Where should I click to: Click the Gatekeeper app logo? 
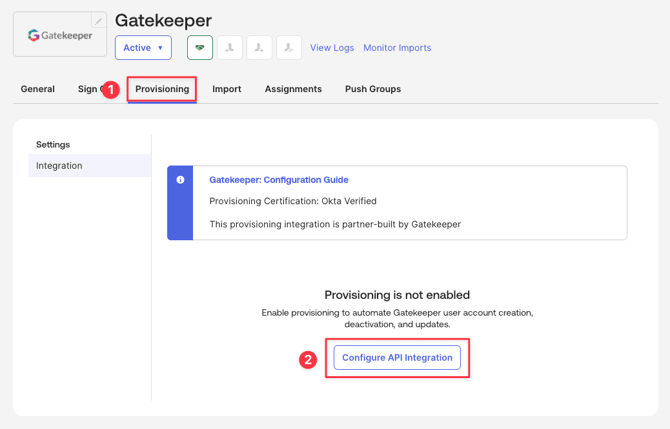pyautogui.click(x=59, y=36)
